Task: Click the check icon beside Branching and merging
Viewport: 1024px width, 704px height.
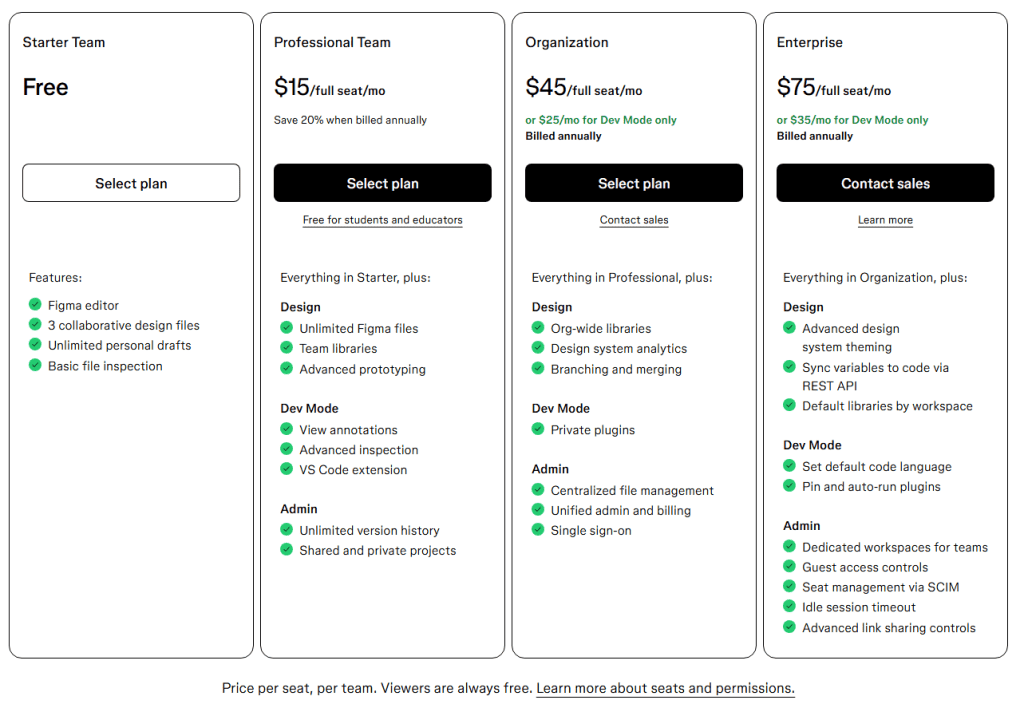Action: click(x=538, y=368)
